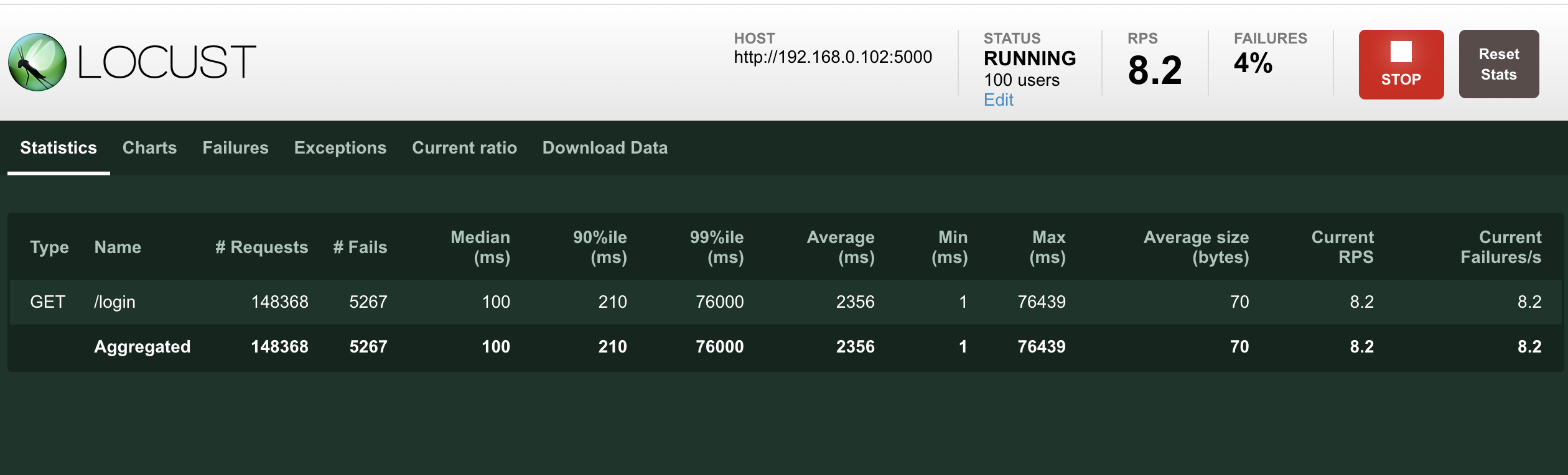Viewport: 1568px width, 475px height.
Task: Click the /login row name
Action: click(114, 302)
